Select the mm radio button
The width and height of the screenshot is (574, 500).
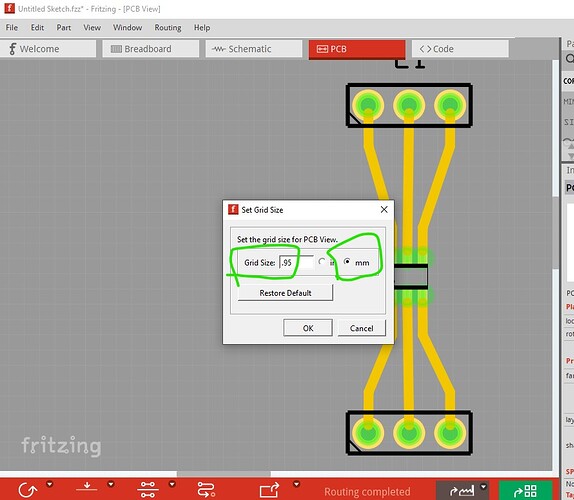pyautogui.click(x=347, y=262)
